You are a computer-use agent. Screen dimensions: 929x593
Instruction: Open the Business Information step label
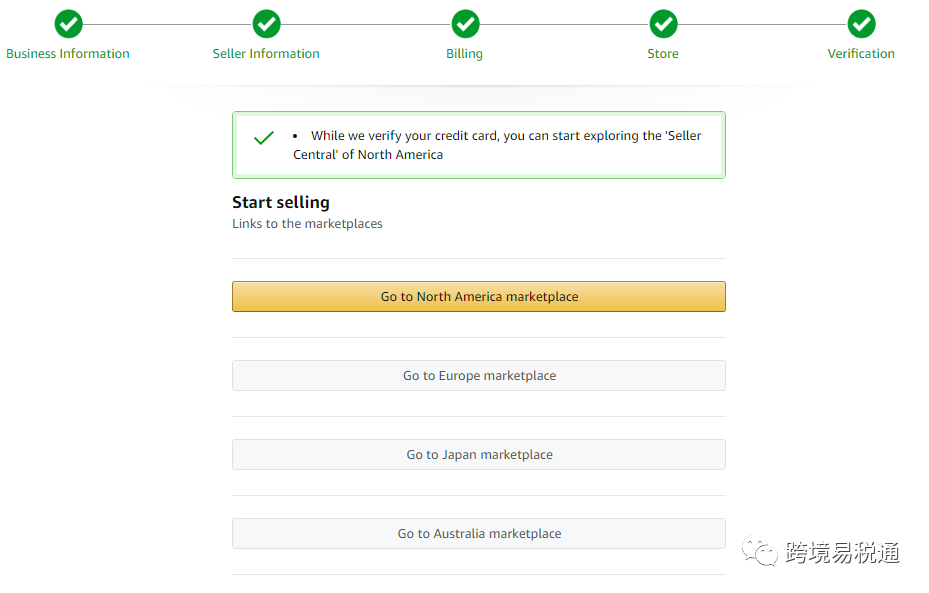click(68, 54)
